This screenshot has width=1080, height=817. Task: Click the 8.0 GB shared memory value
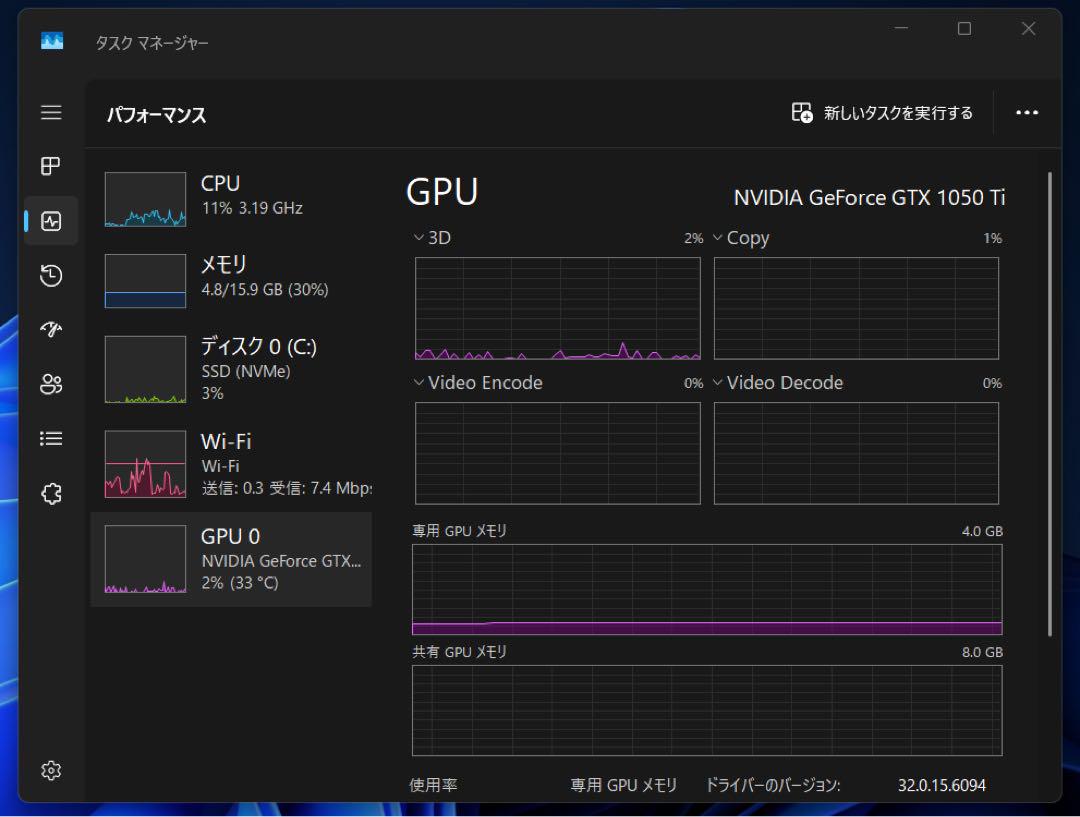[x=982, y=652]
